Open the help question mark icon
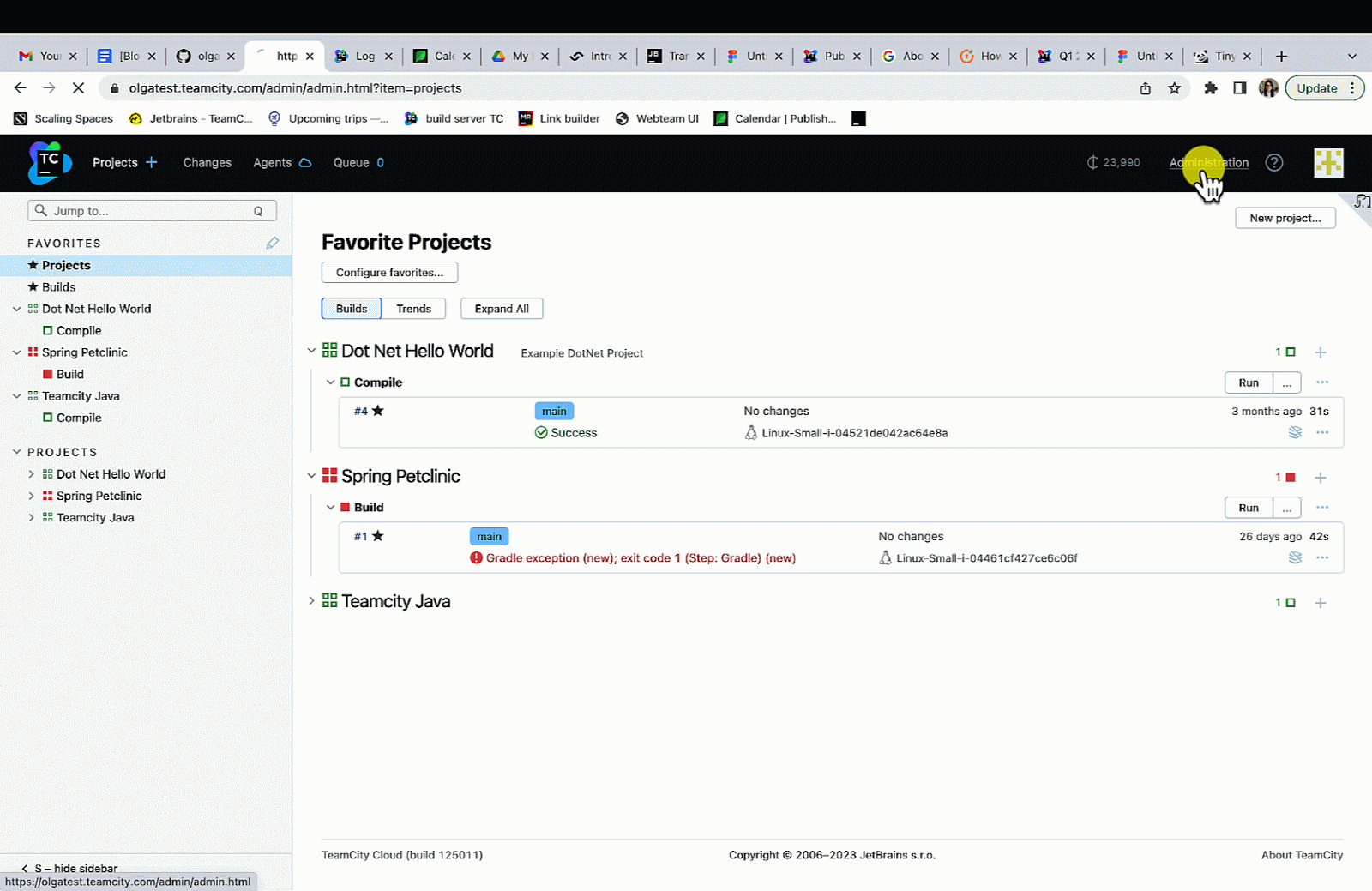Screen dimensions: 1372x891 coord(1274,162)
